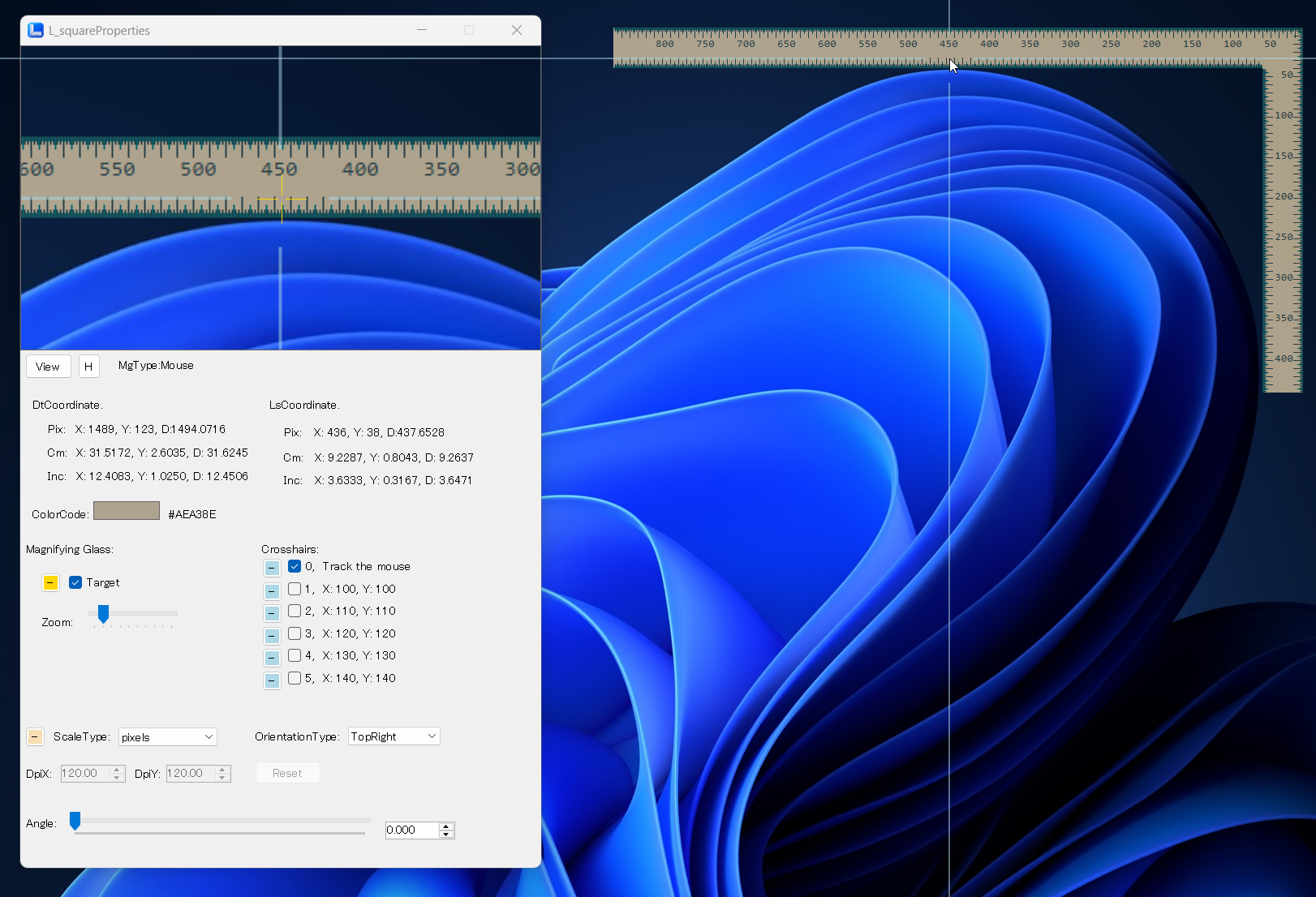Click the beige ScaleType color button
1316x897 pixels.
[35, 736]
